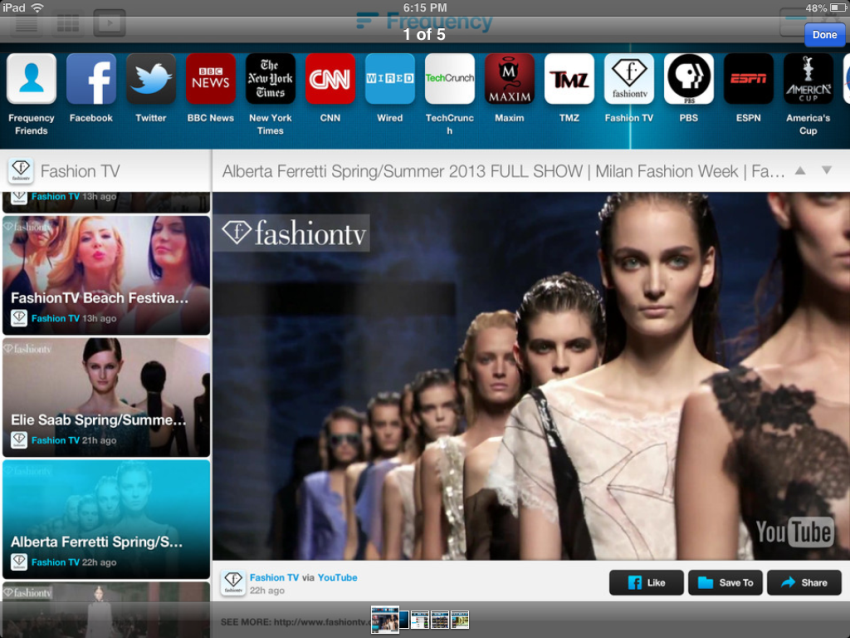850x638 pixels.
Task: Click the YouTube source link
Action: 337,577
